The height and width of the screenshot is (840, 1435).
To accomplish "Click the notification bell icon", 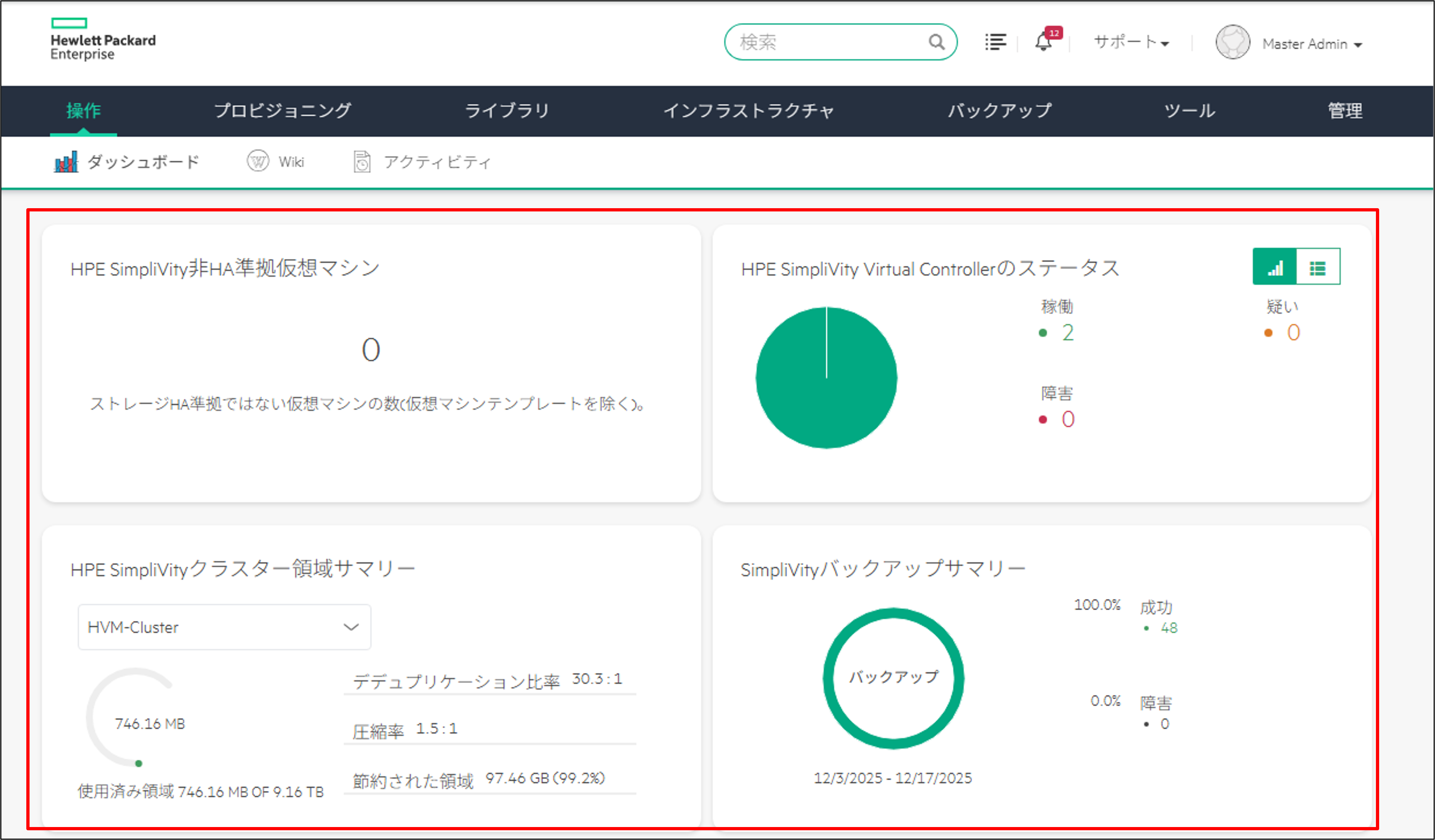I will [x=1043, y=42].
